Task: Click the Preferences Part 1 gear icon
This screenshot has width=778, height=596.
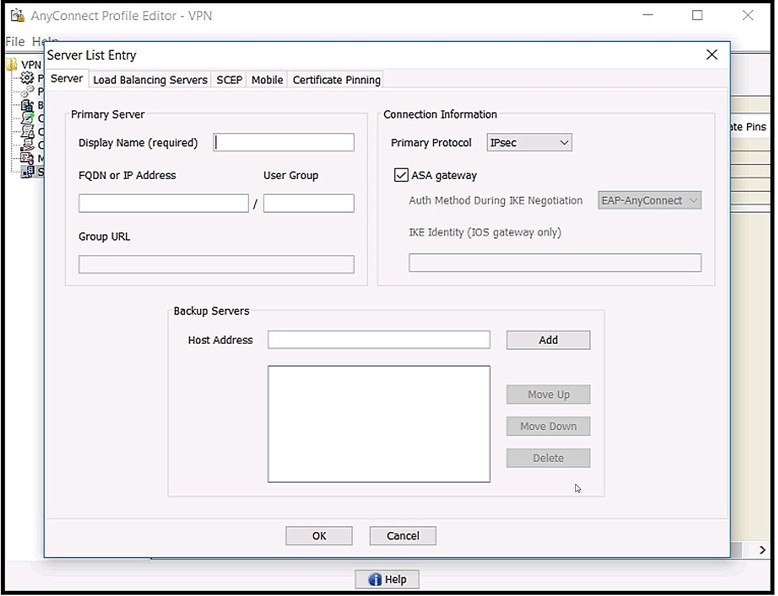Action: click(27, 78)
